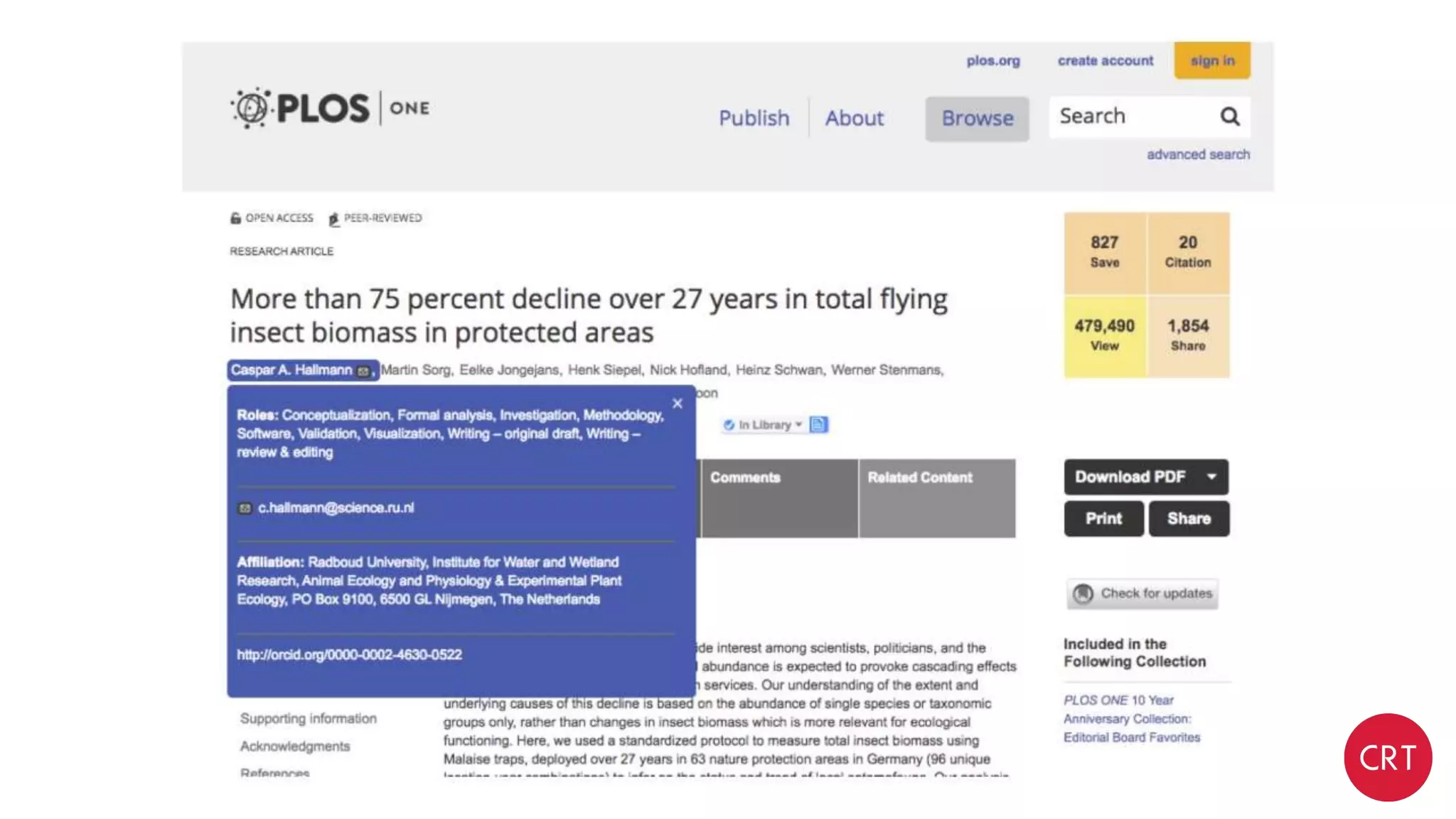Click into the Search input field
The image size is (1456, 819).
point(1130,117)
